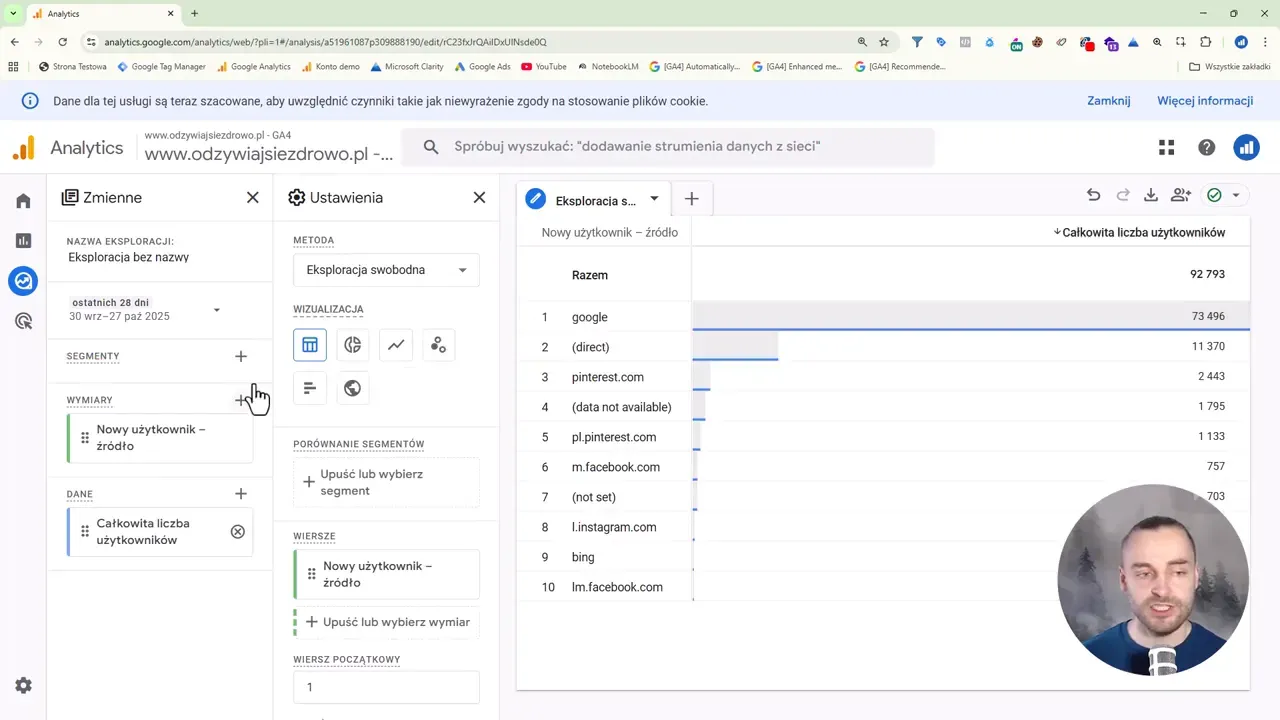The image size is (1280, 720).
Task: Bookmark this page with the star
Action: pos(884,42)
